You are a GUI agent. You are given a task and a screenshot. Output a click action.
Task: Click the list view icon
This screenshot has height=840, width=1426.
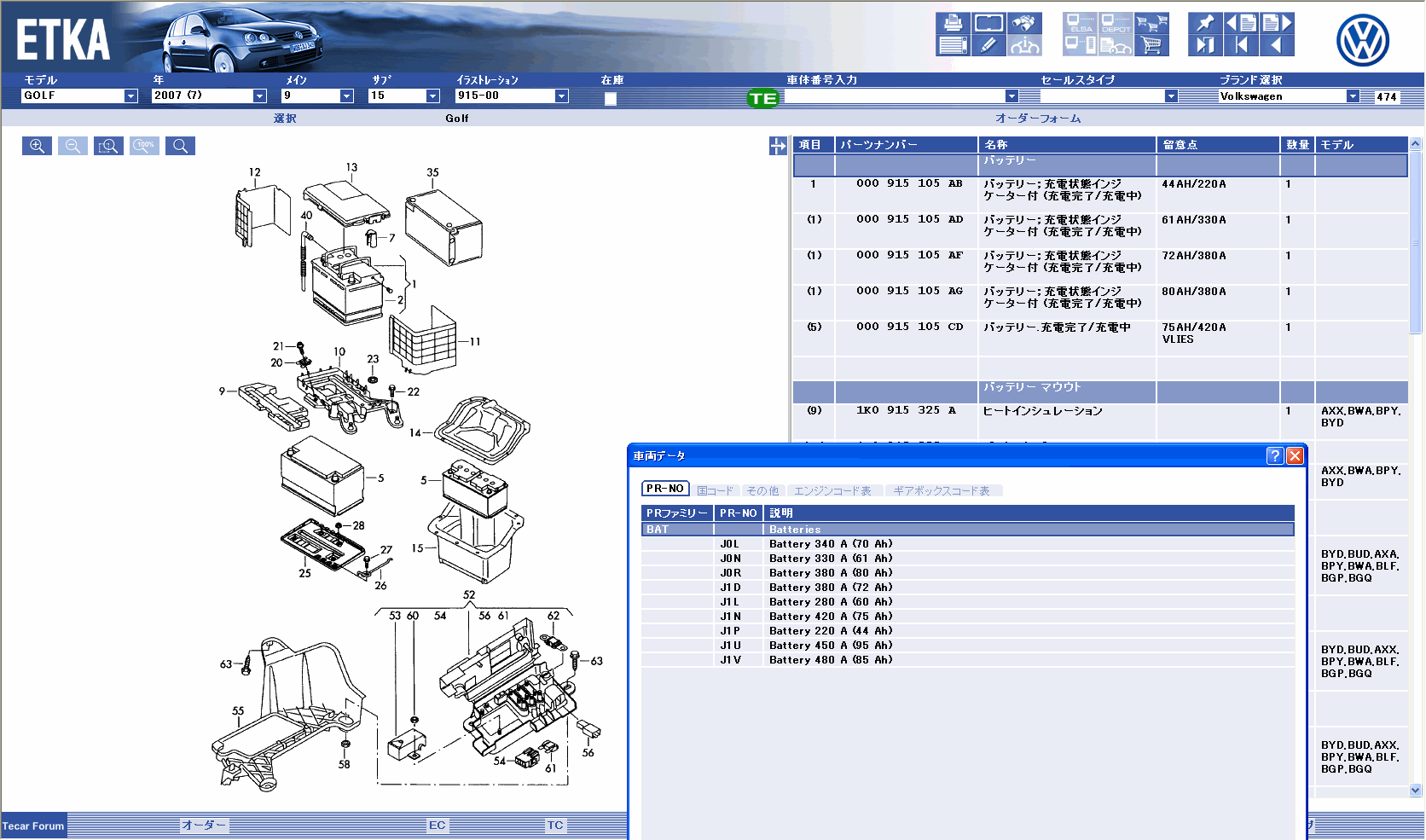coord(953,45)
